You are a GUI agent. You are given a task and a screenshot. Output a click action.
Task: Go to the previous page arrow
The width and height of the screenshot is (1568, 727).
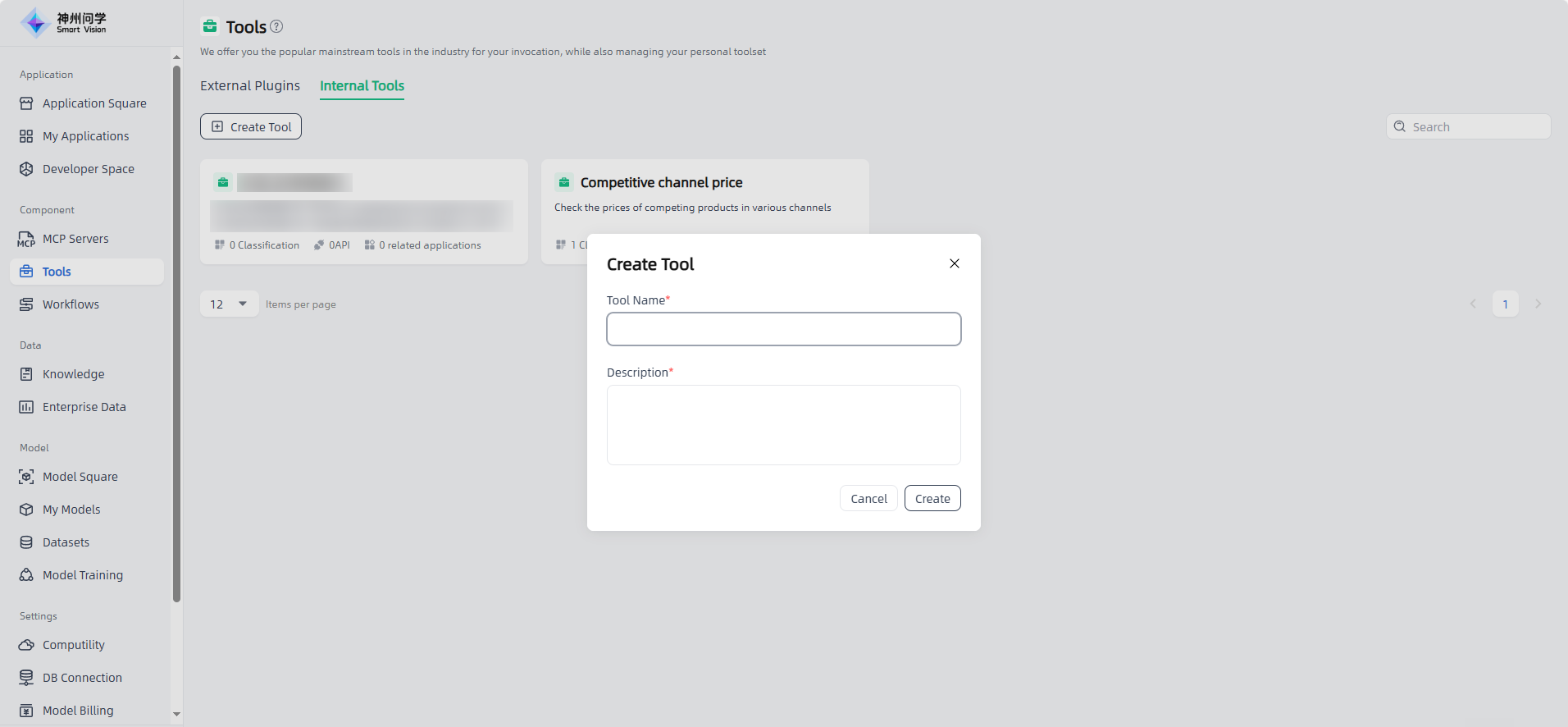(x=1473, y=304)
